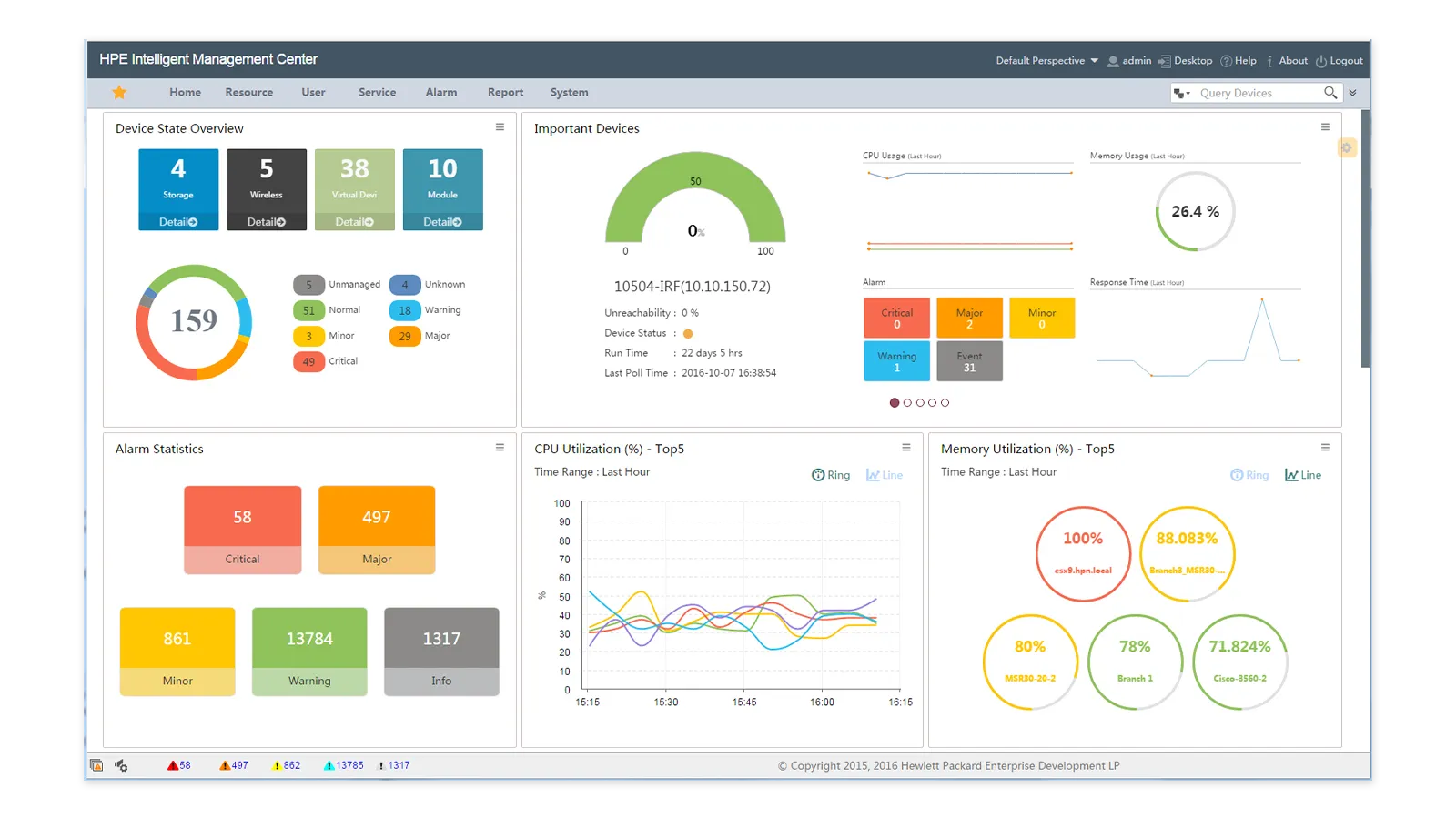Open Alarm Statistics panel menu
The height and width of the screenshot is (819, 1456).
pyautogui.click(x=500, y=448)
